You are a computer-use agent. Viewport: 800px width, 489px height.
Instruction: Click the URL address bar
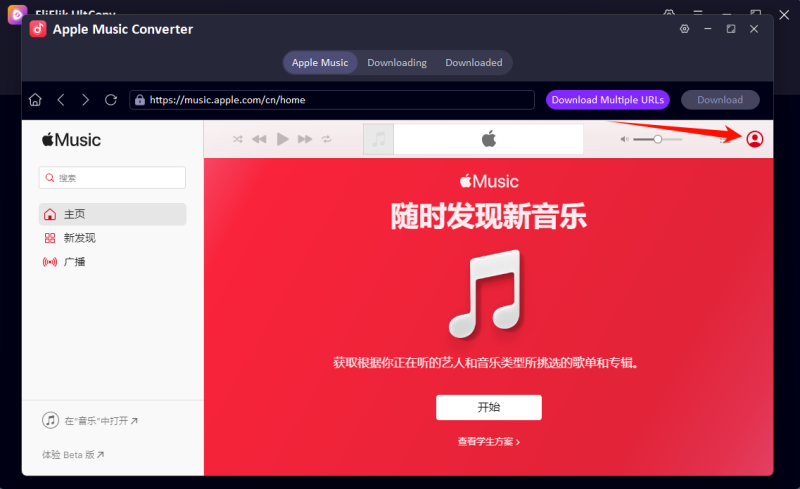(x=332, y=100)
